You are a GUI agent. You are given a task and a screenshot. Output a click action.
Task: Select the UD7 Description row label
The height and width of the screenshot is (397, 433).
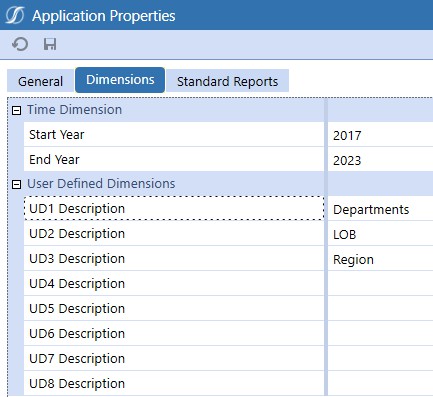click(174, 359)
